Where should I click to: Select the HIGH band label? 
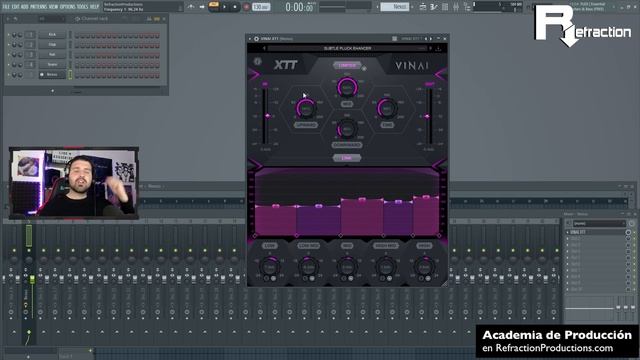tap(424, 246)
